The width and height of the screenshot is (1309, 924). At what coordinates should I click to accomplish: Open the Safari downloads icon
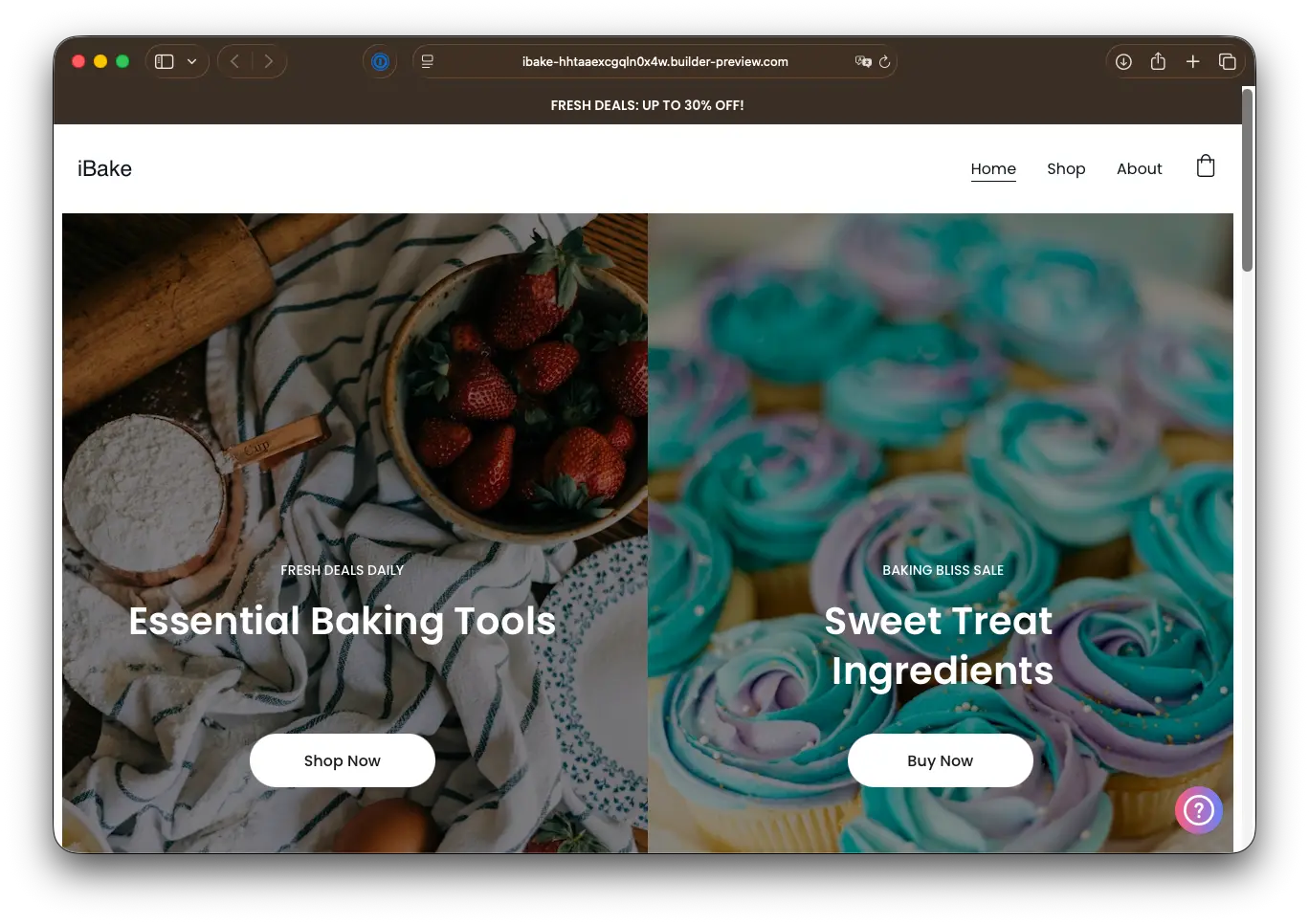click(x=1123, y=62)
